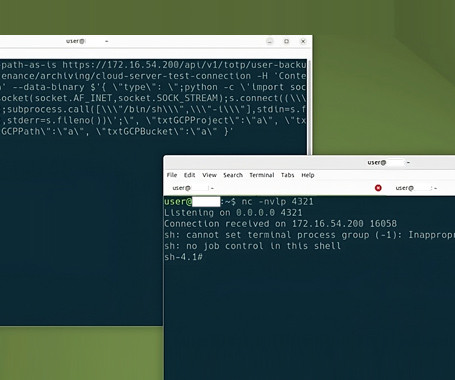Image resolution: width=455 pixels, height=380 pixels.
Task: Switch to the second user@ terminal tab
Action: 417,188
